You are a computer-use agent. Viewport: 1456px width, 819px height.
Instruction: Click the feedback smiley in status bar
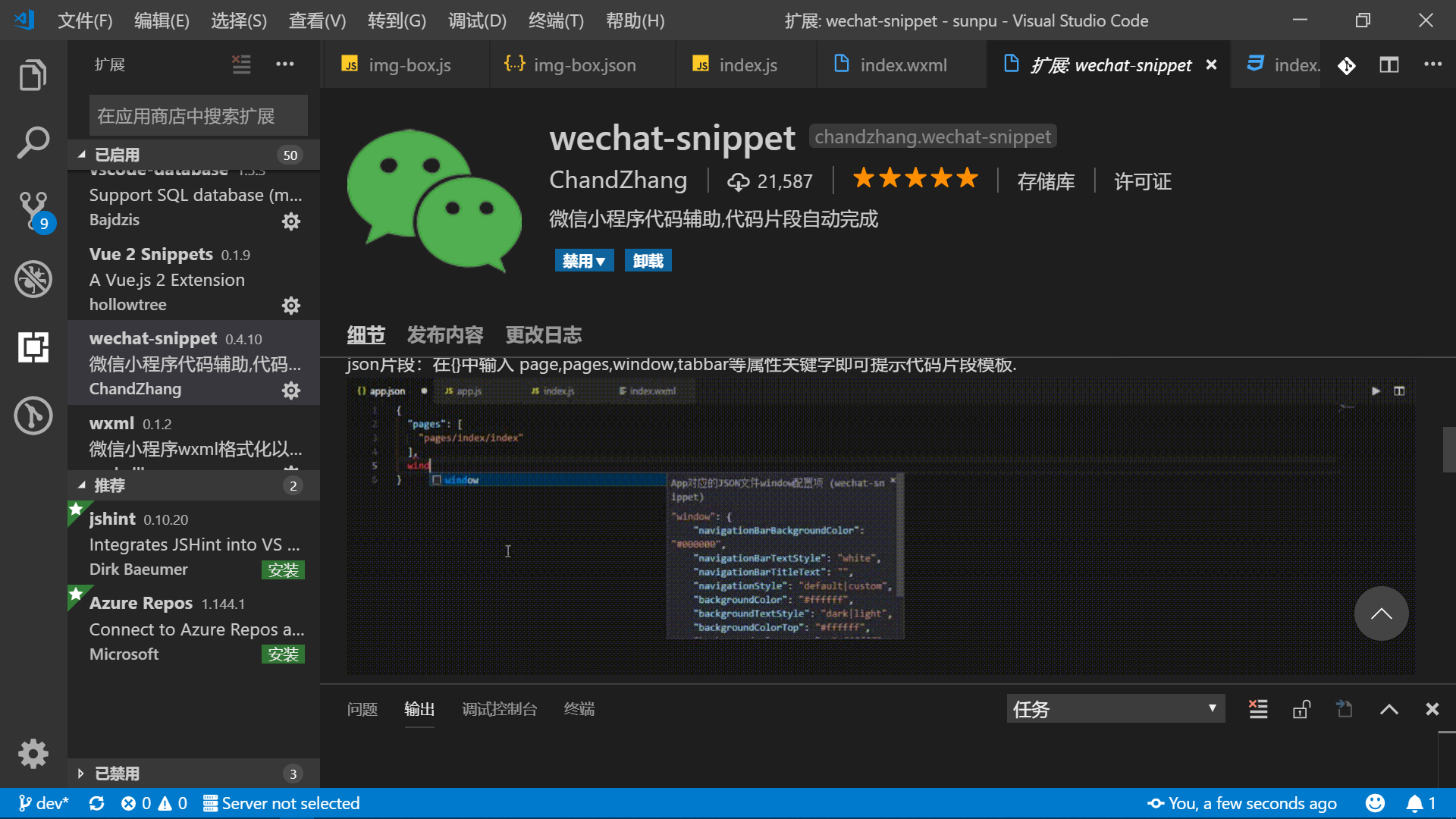[x=1374, y=803]
